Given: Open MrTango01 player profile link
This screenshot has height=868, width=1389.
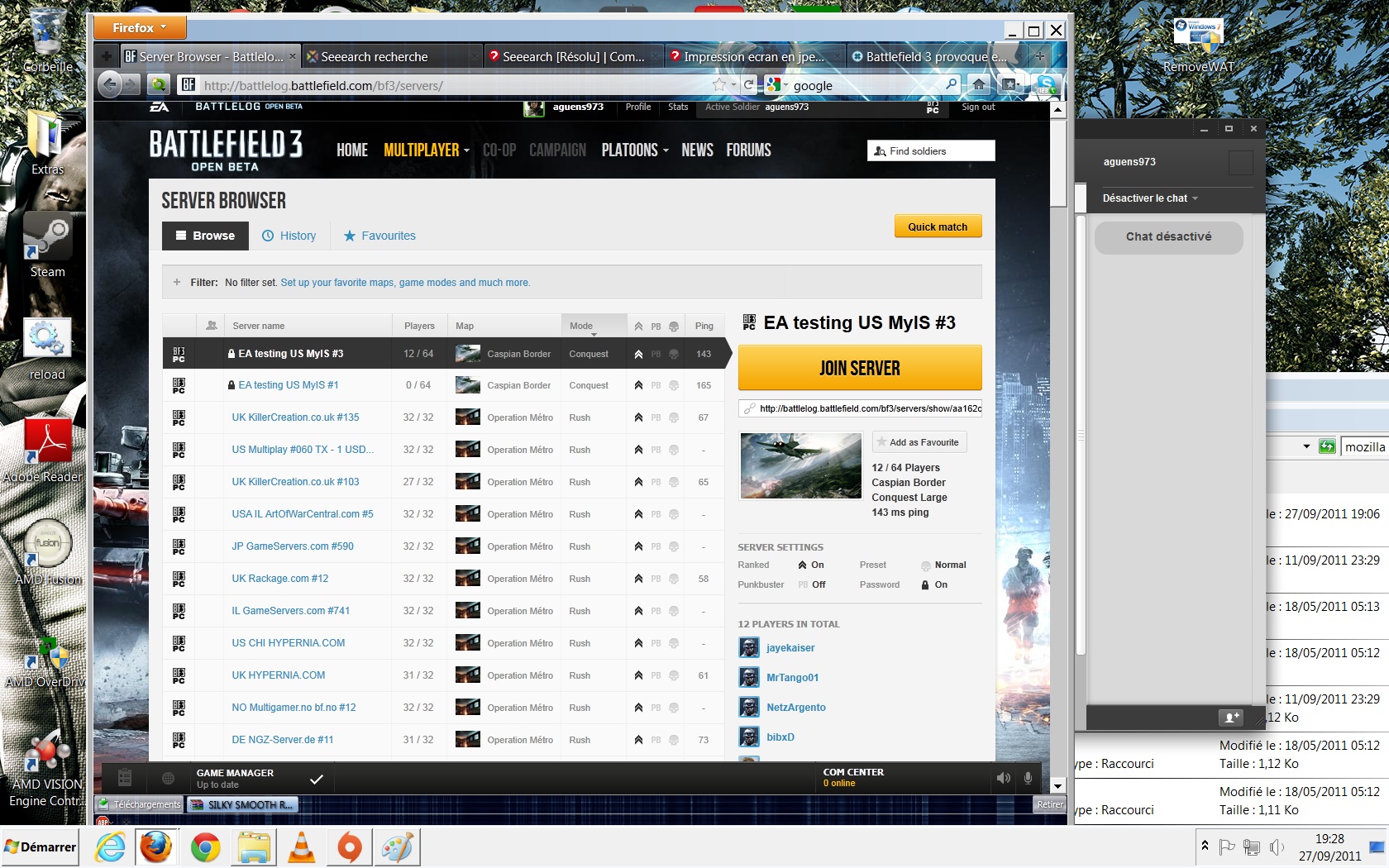Looking at the screenshot, I should tap(792, 678).
